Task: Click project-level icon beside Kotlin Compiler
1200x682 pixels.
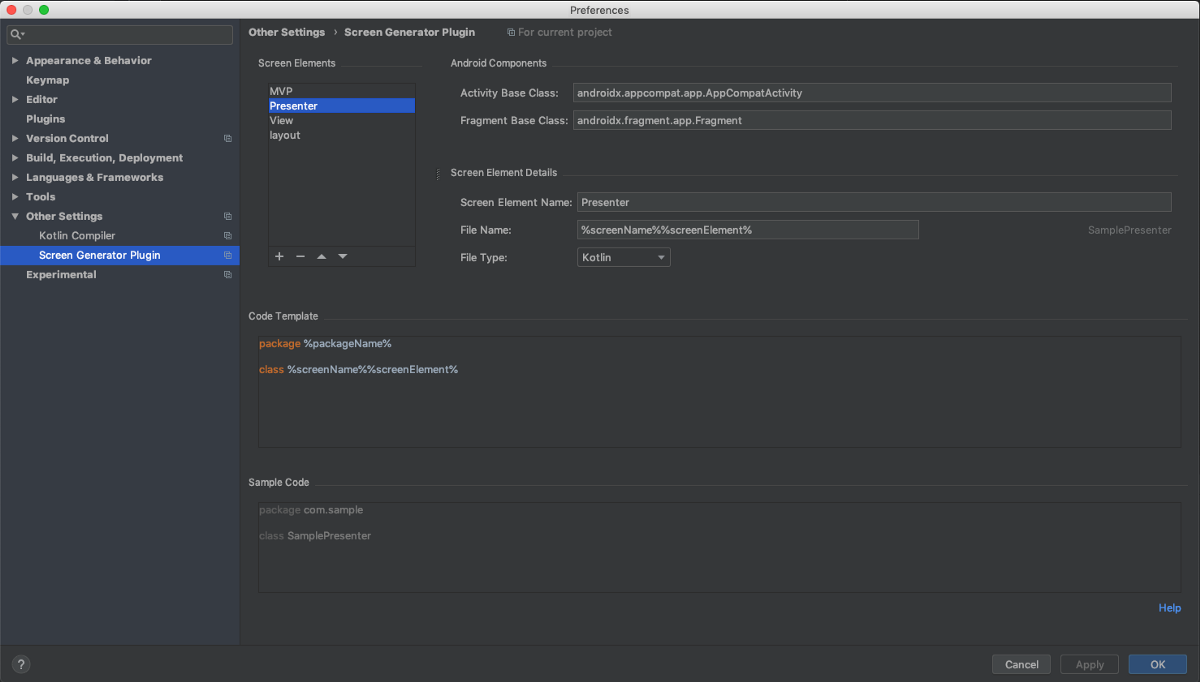Action: click(x=228, y=236)
